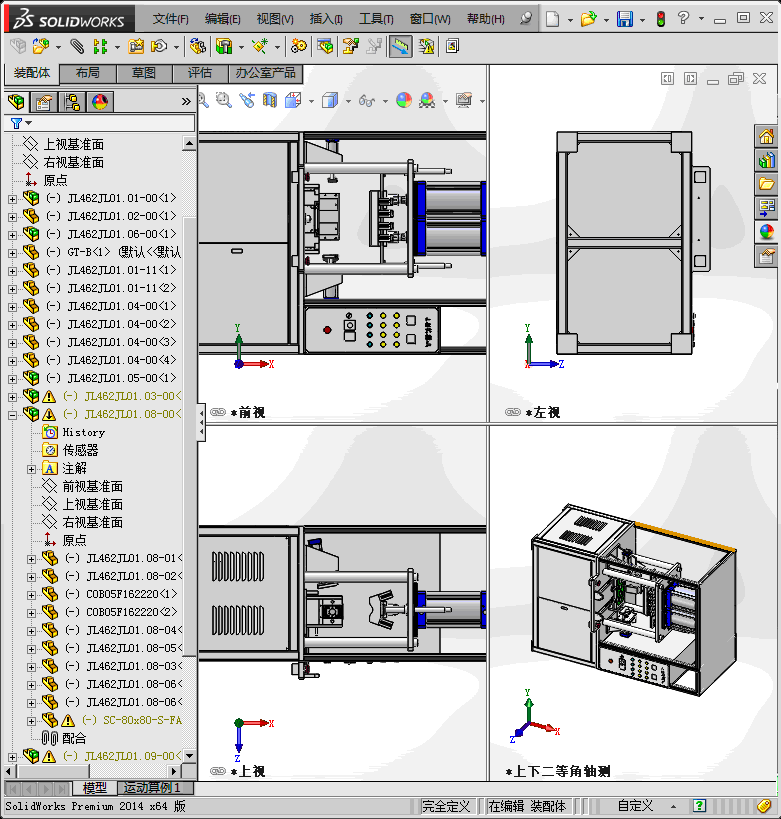
Task: Click the Insert components icon
Action: click(x=41, y=46)
